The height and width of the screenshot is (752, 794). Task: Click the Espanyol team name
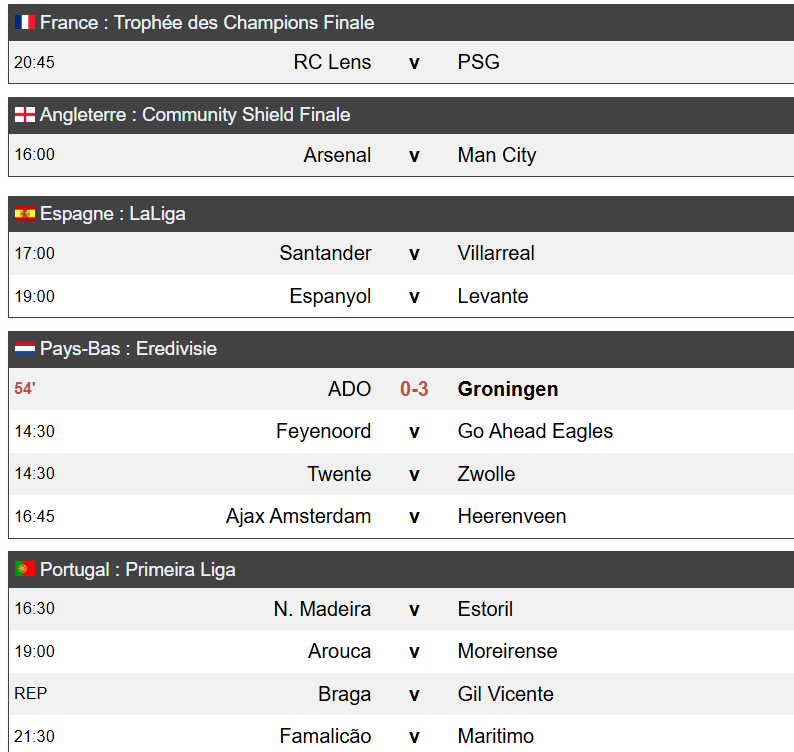point(330,296)
